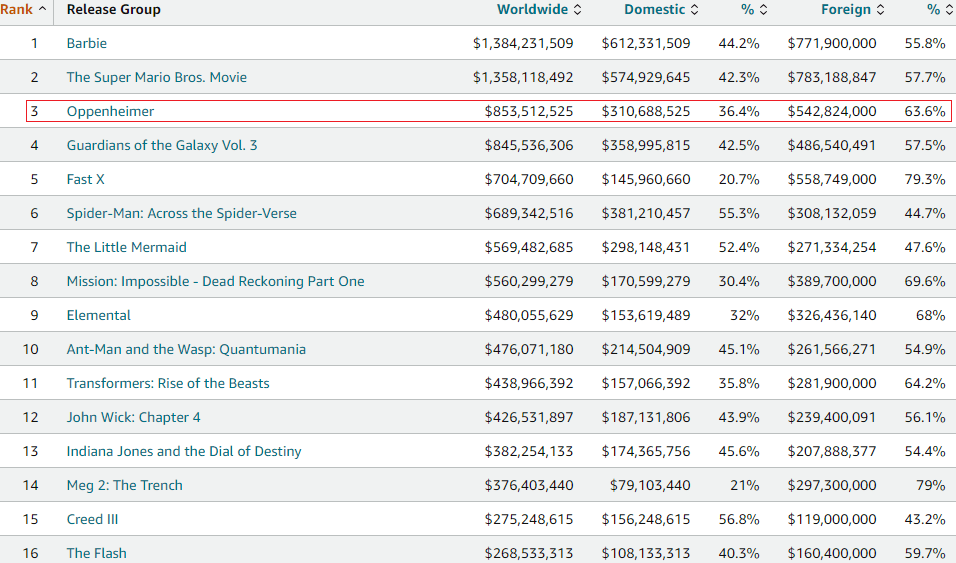Select Transformers foreign percentage 64.2%

[925, 383]
